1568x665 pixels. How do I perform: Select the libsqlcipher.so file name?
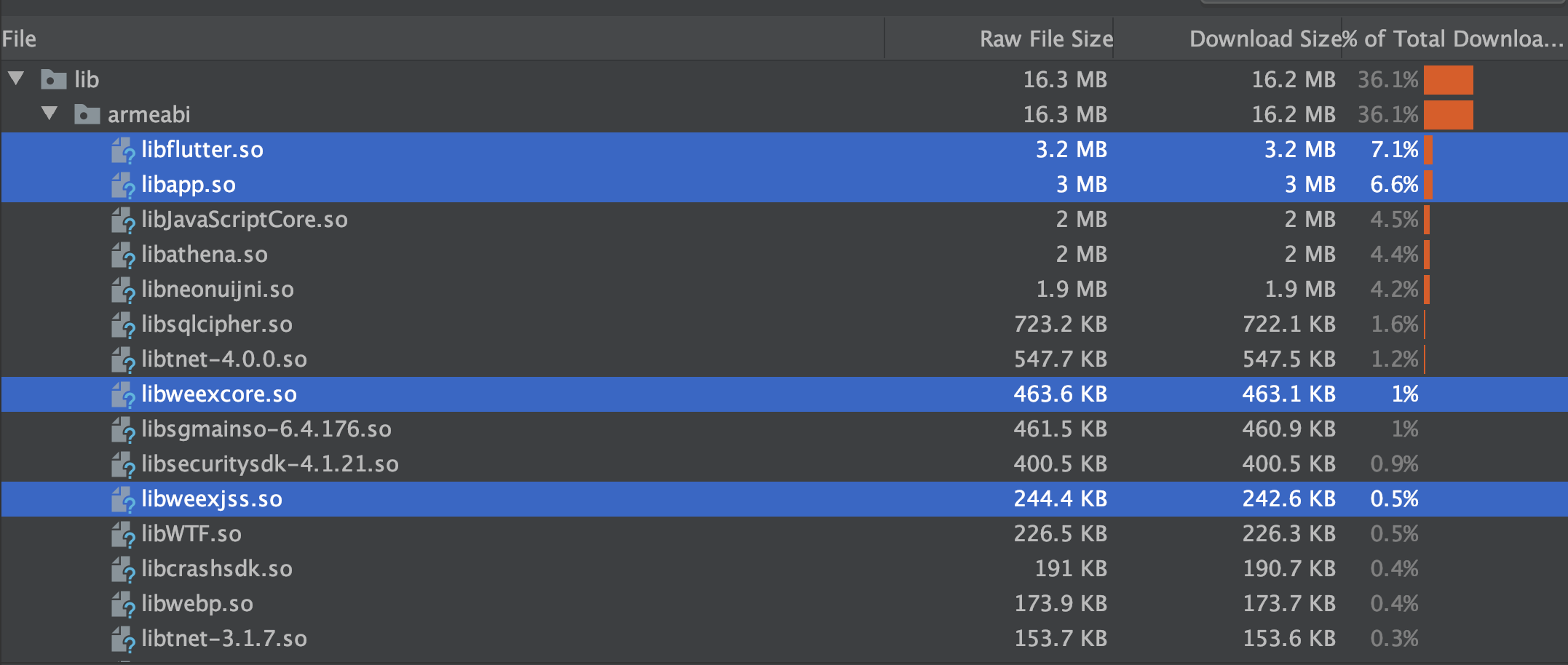tap(217, 324)
